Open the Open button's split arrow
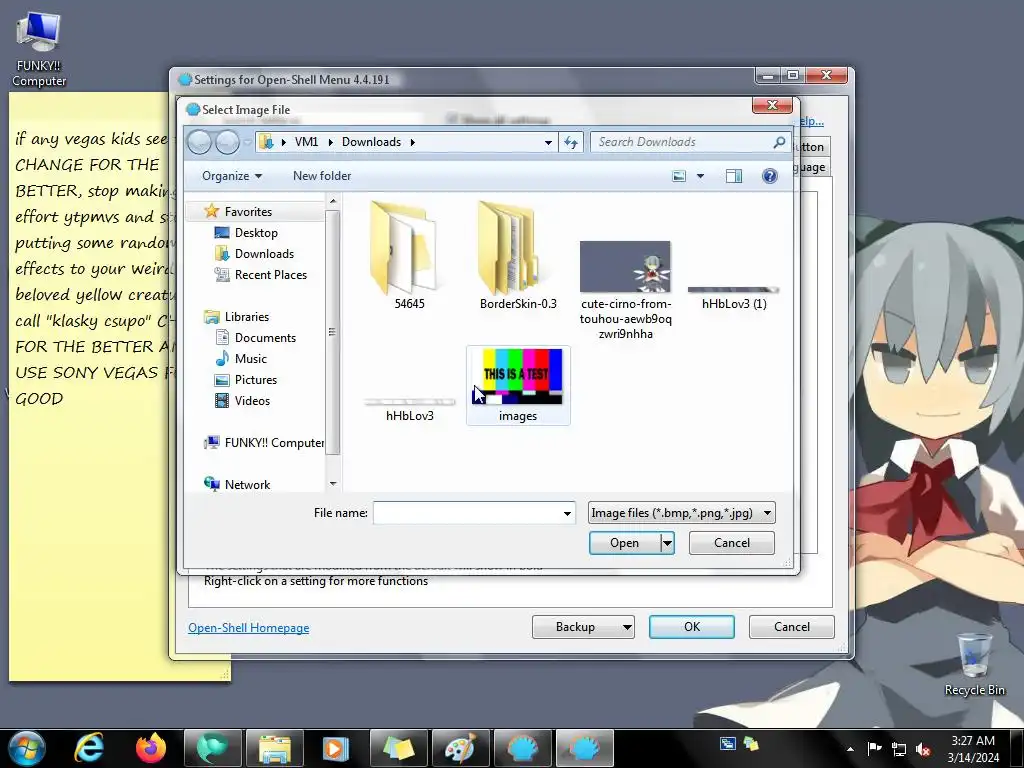 [667, 543]
